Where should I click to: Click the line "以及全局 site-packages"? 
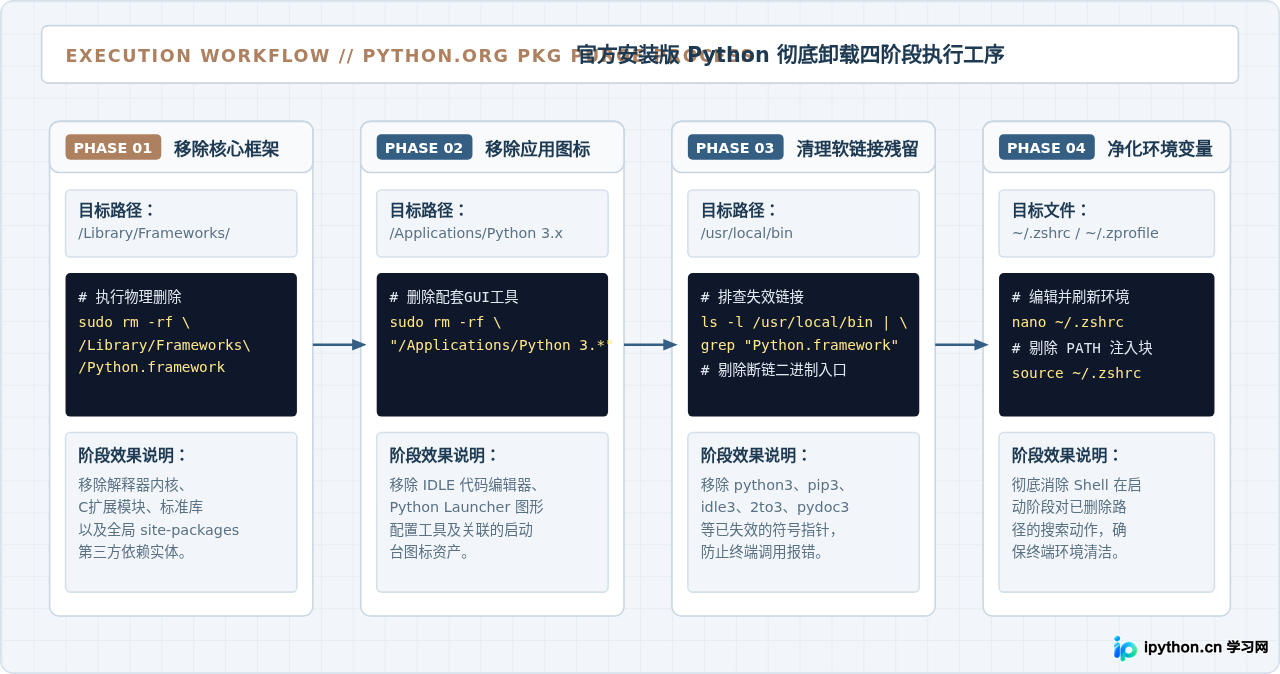click(x=159, y=530)
